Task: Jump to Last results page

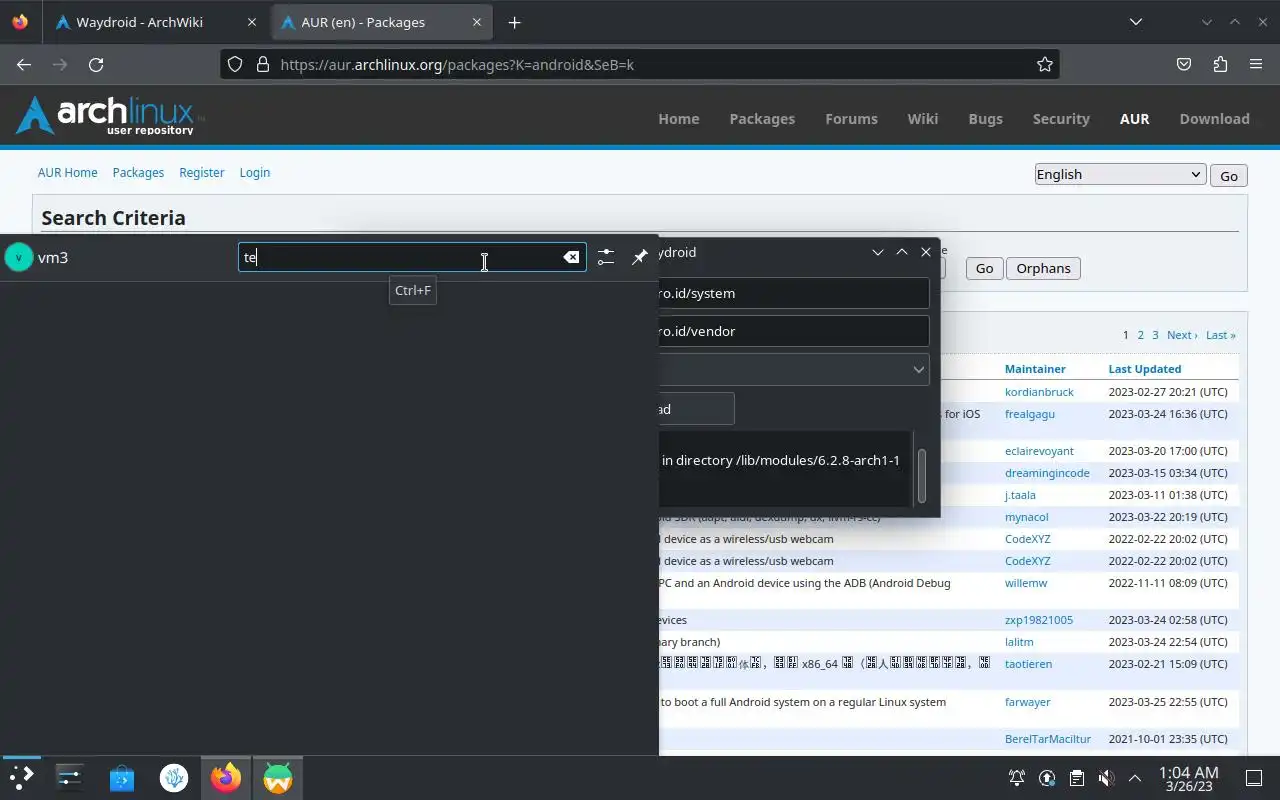Action: tap(1220, 335)
